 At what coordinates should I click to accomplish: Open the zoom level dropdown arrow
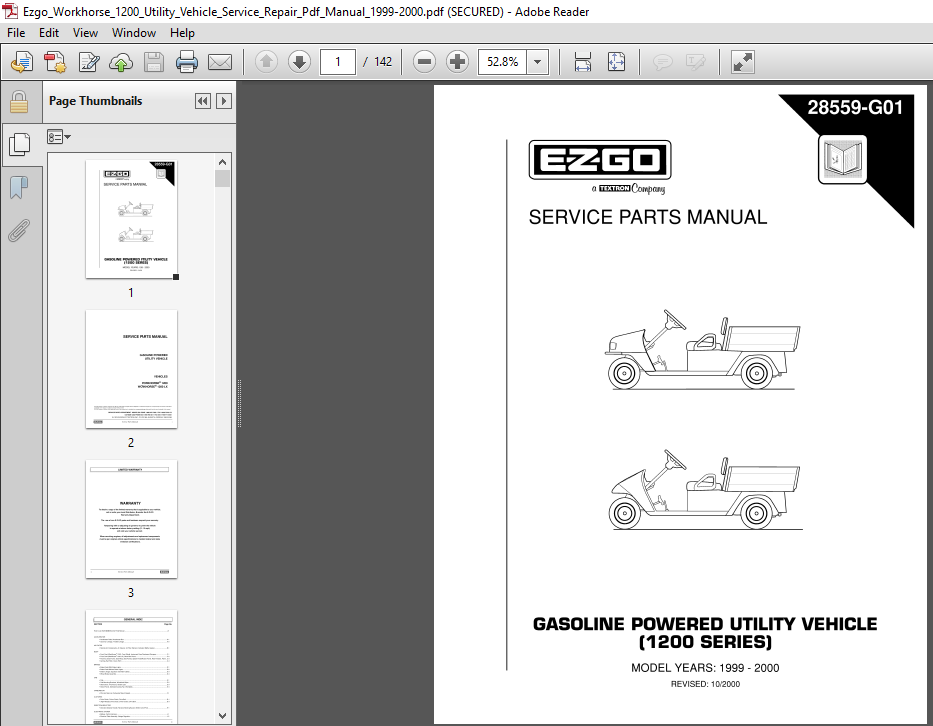(x=538, y=62)
